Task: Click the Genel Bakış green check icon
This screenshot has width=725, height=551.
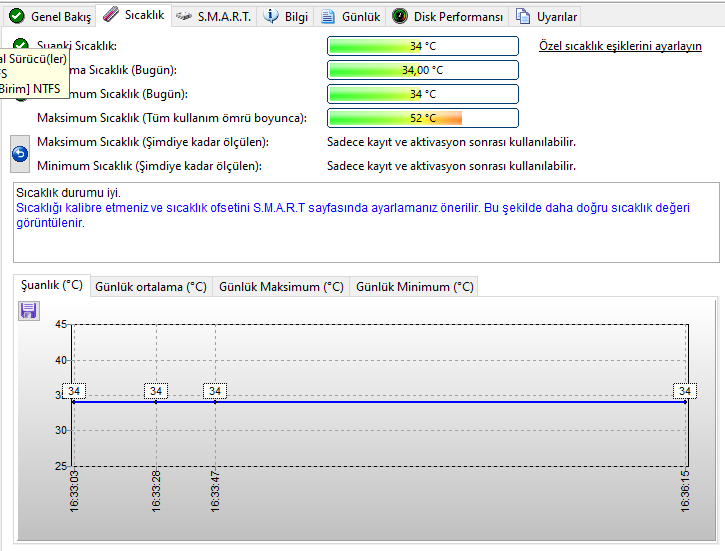Action: point(17,16)
